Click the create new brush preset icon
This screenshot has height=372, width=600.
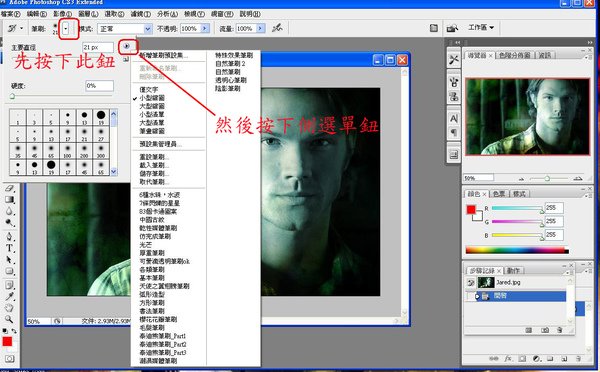[x=126, y=59]
